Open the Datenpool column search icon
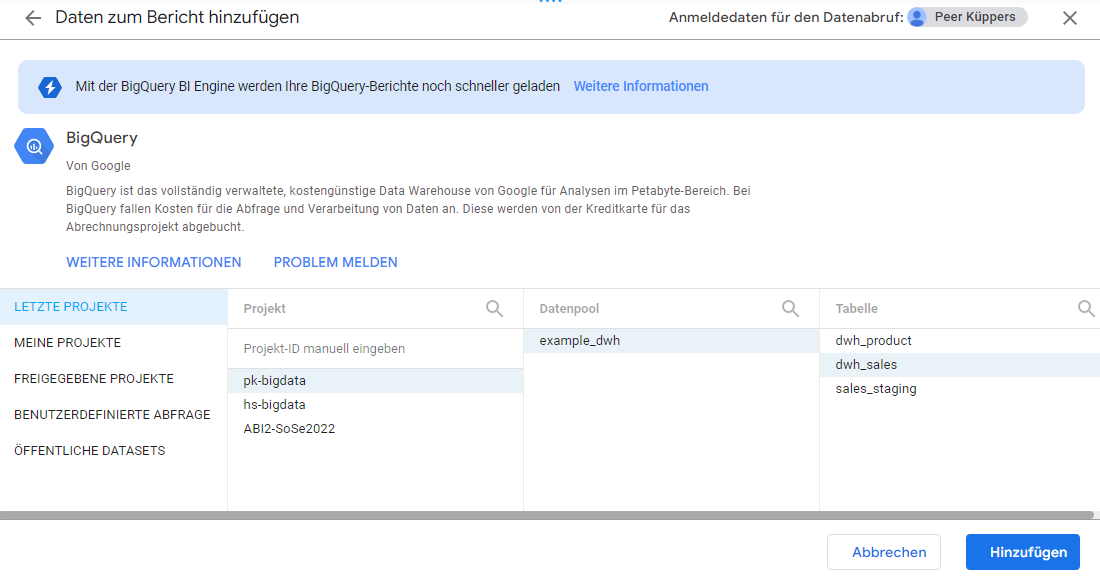1100x579 pixels. 790,308
